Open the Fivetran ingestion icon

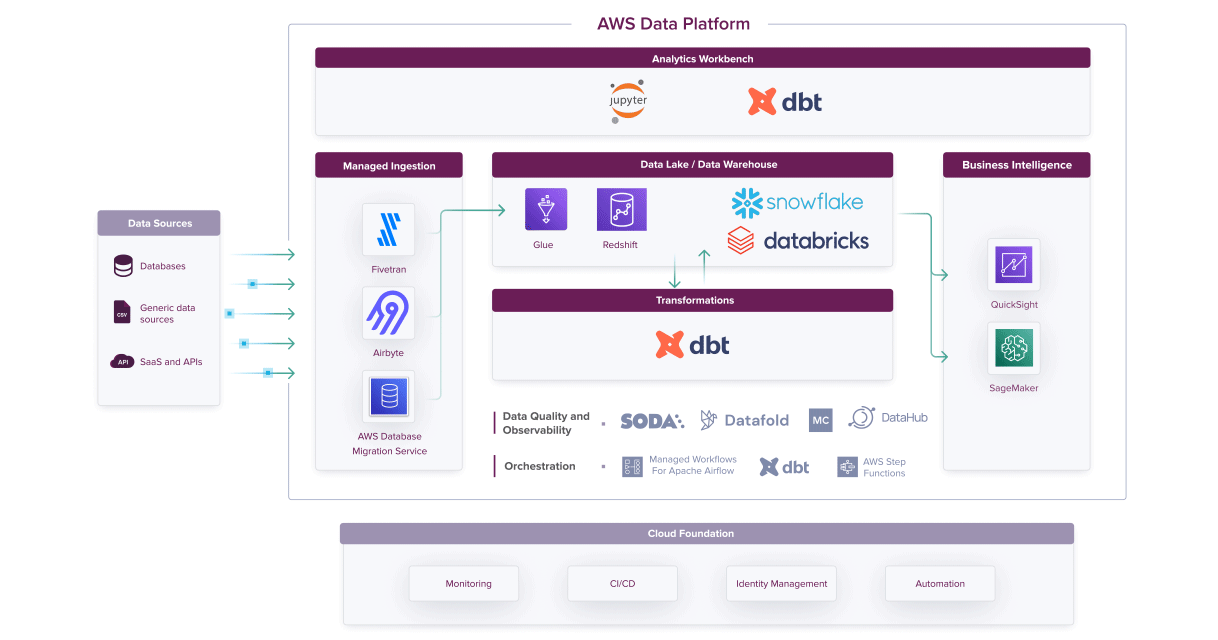coord(388,229)
